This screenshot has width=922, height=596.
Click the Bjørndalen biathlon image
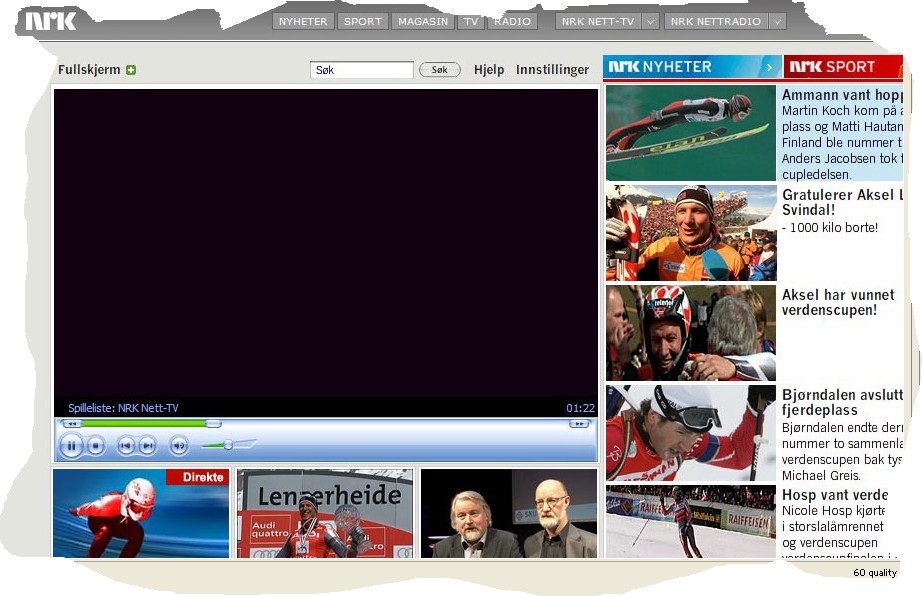(x=691, y=433)
